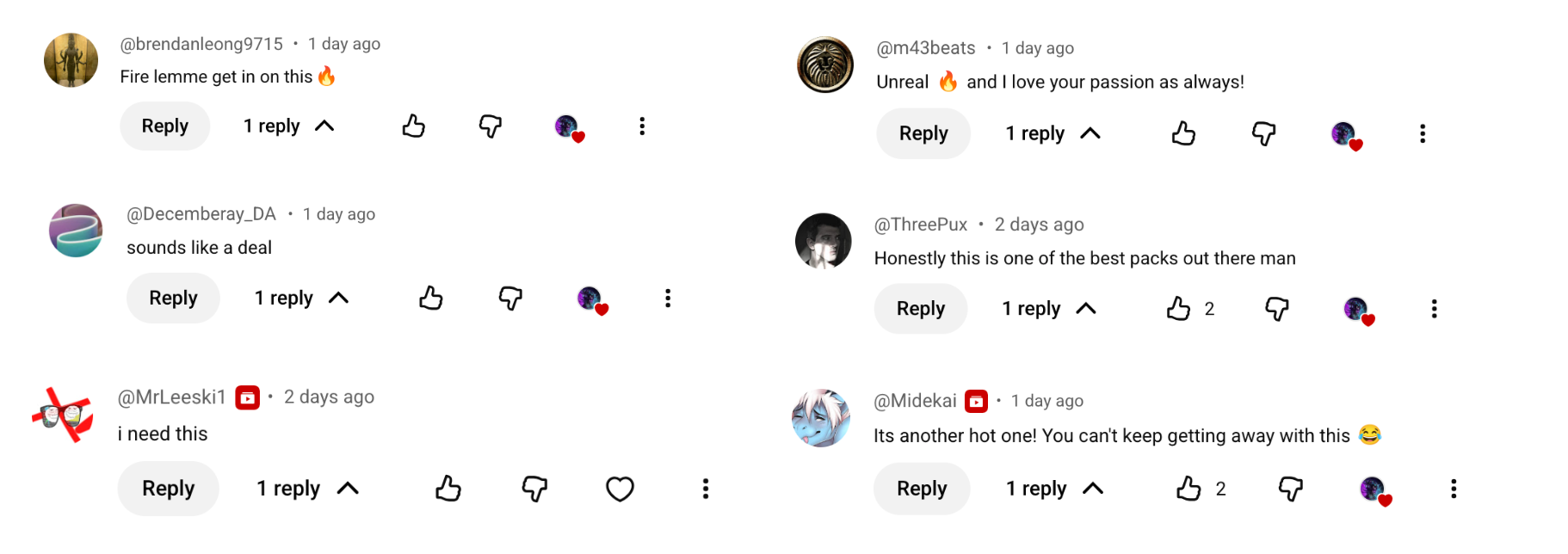Hide the reply thread under @Midekai's comment

tap(1054, 489)
